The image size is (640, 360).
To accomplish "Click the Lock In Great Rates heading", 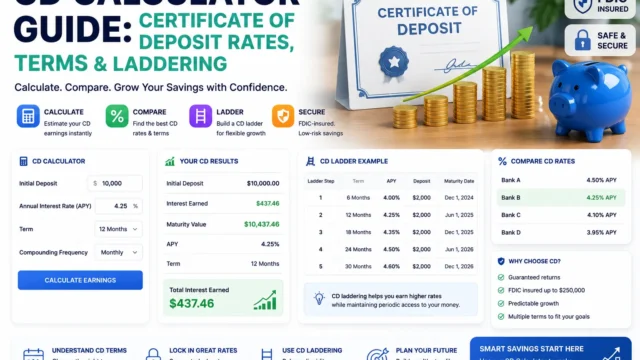I will (203, 351).
